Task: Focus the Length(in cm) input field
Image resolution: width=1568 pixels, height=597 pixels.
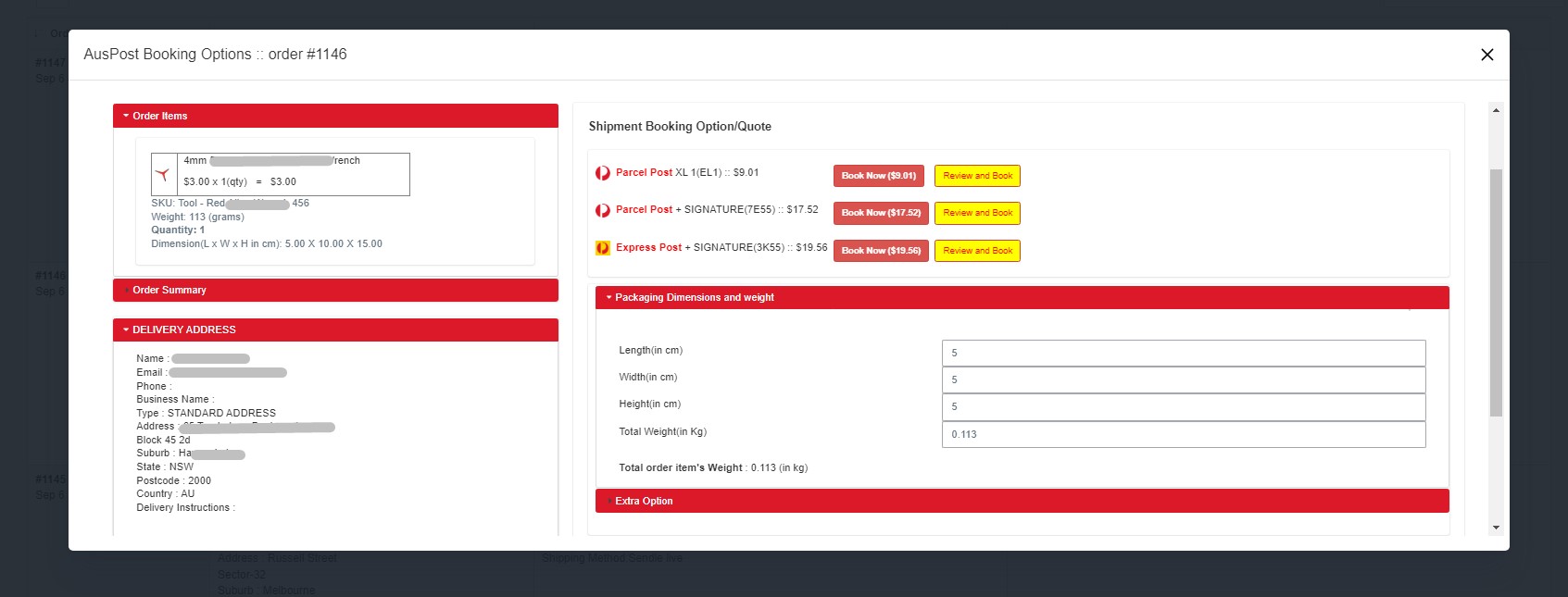Action: (x=1184, y=353)
